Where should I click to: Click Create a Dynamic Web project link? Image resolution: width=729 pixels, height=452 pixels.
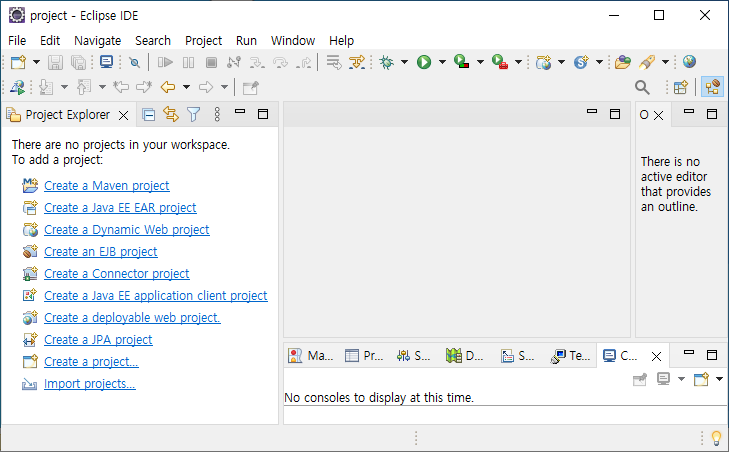click(126, 230)
